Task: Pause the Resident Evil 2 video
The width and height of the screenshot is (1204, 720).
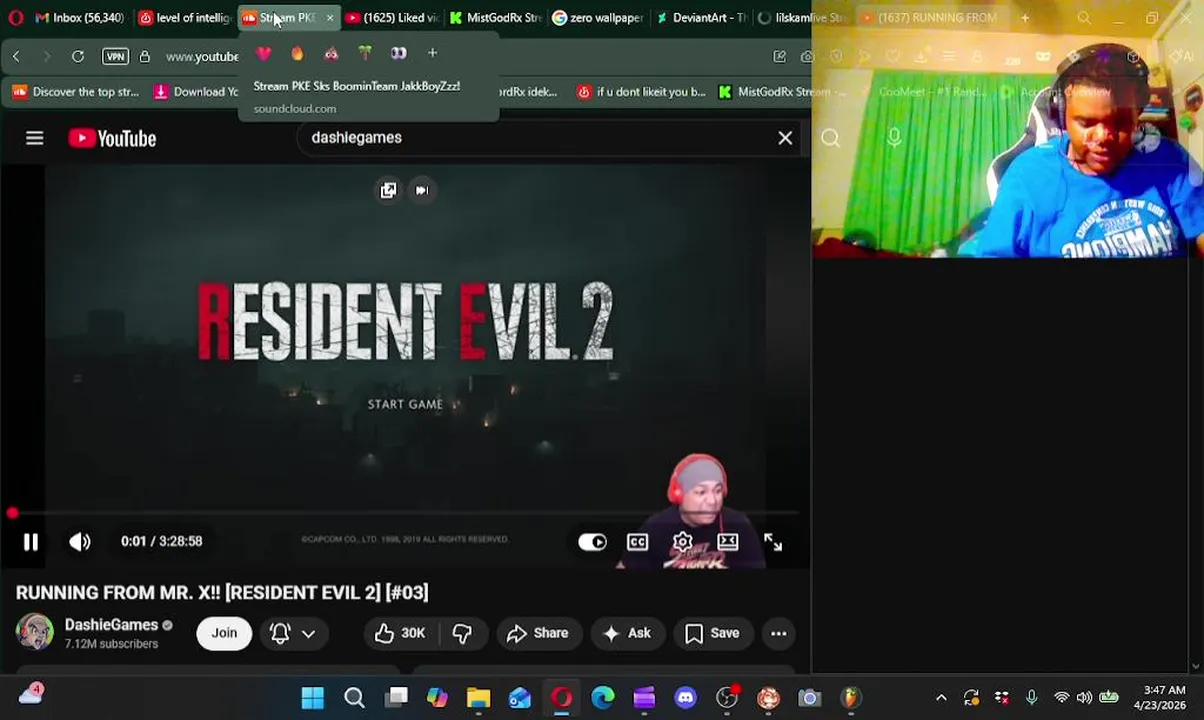Action: pyautogui.click(x=31, y=541)
